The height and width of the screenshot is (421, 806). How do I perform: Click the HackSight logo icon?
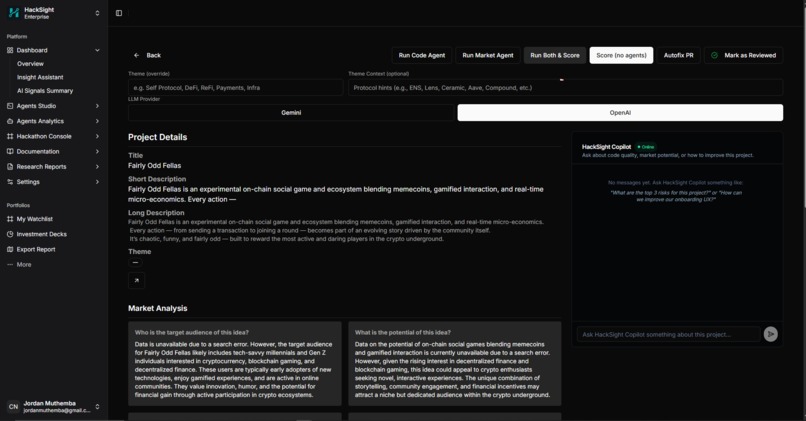click(x=14, y=13)
